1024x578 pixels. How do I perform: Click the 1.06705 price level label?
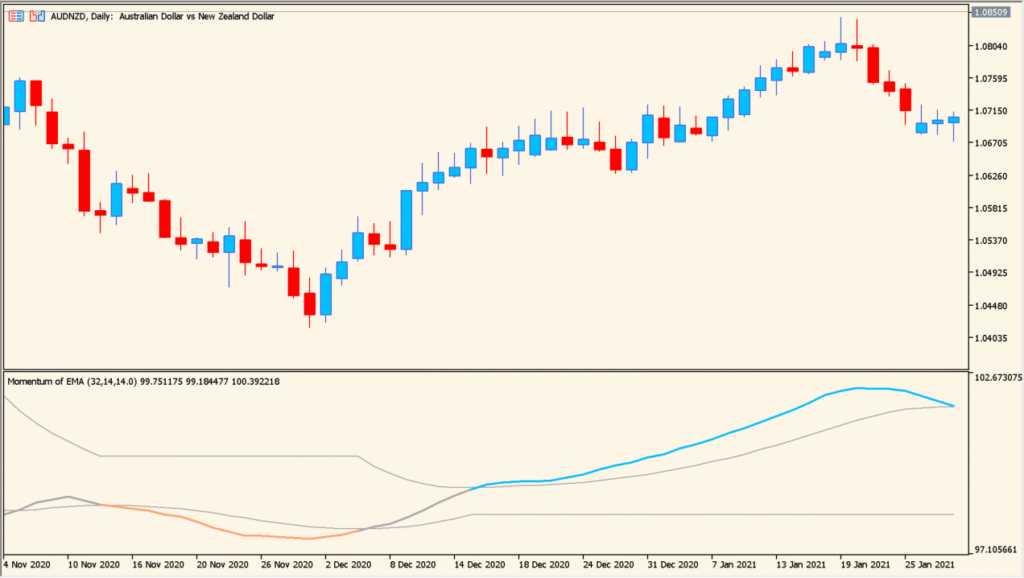coord(991,143)
